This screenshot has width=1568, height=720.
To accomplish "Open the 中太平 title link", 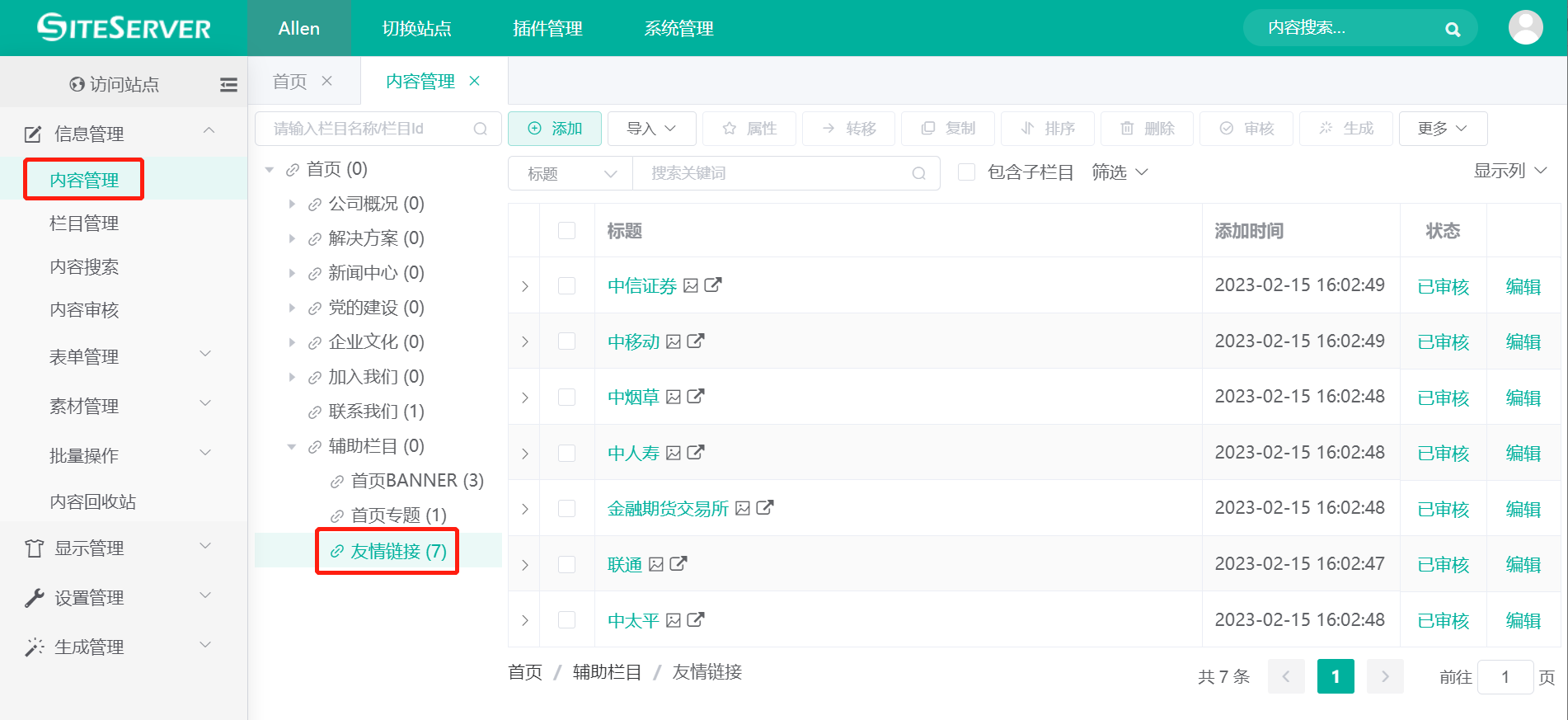I will click(x=633, y=621).
